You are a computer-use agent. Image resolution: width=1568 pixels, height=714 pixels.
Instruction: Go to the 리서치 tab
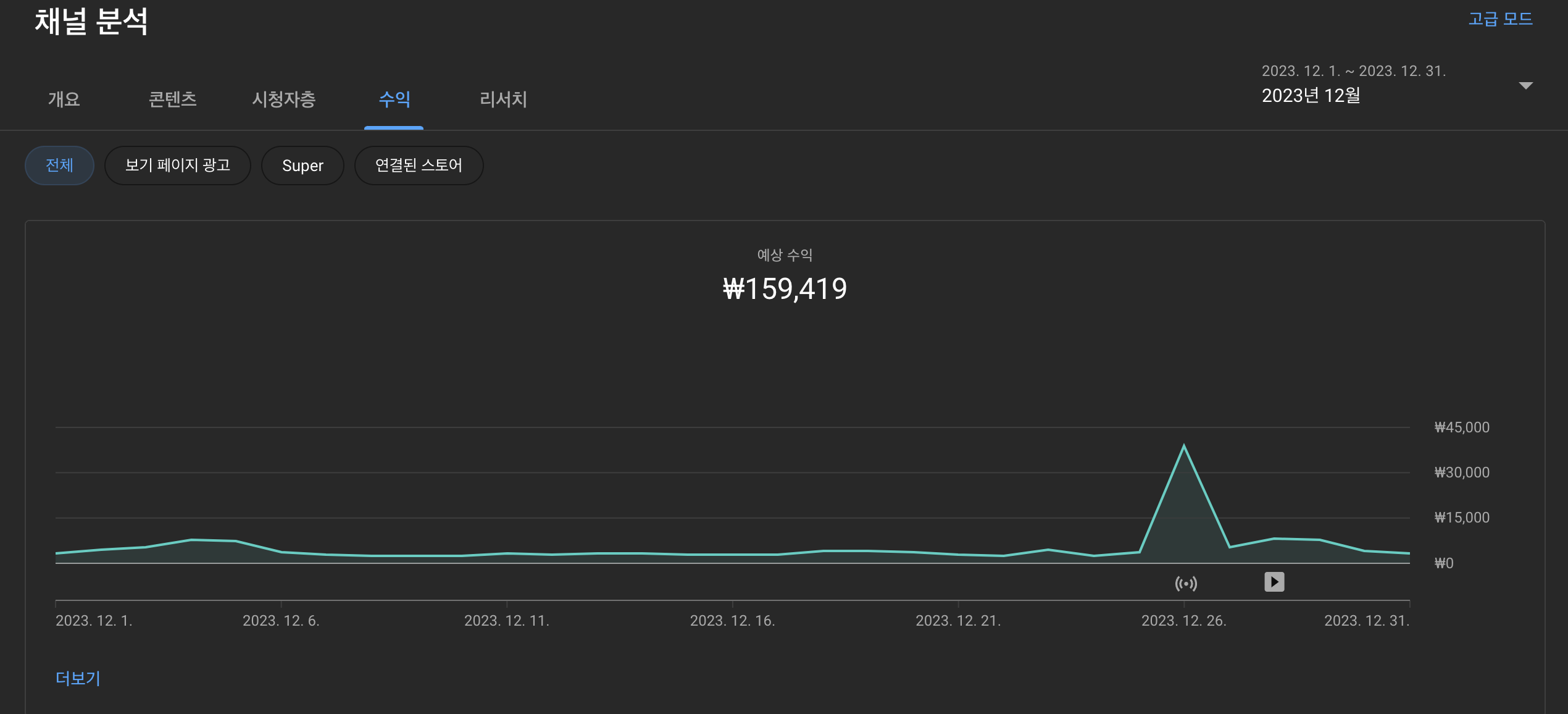503,99
